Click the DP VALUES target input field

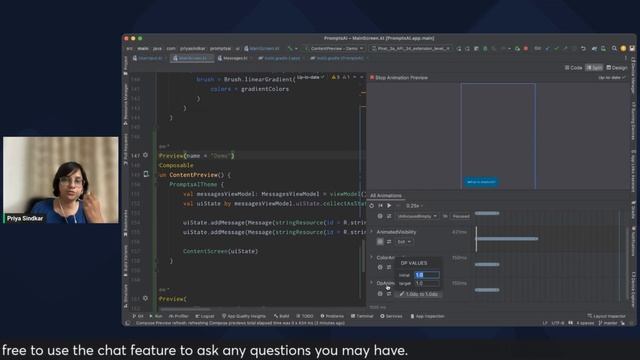coord(427,283)
